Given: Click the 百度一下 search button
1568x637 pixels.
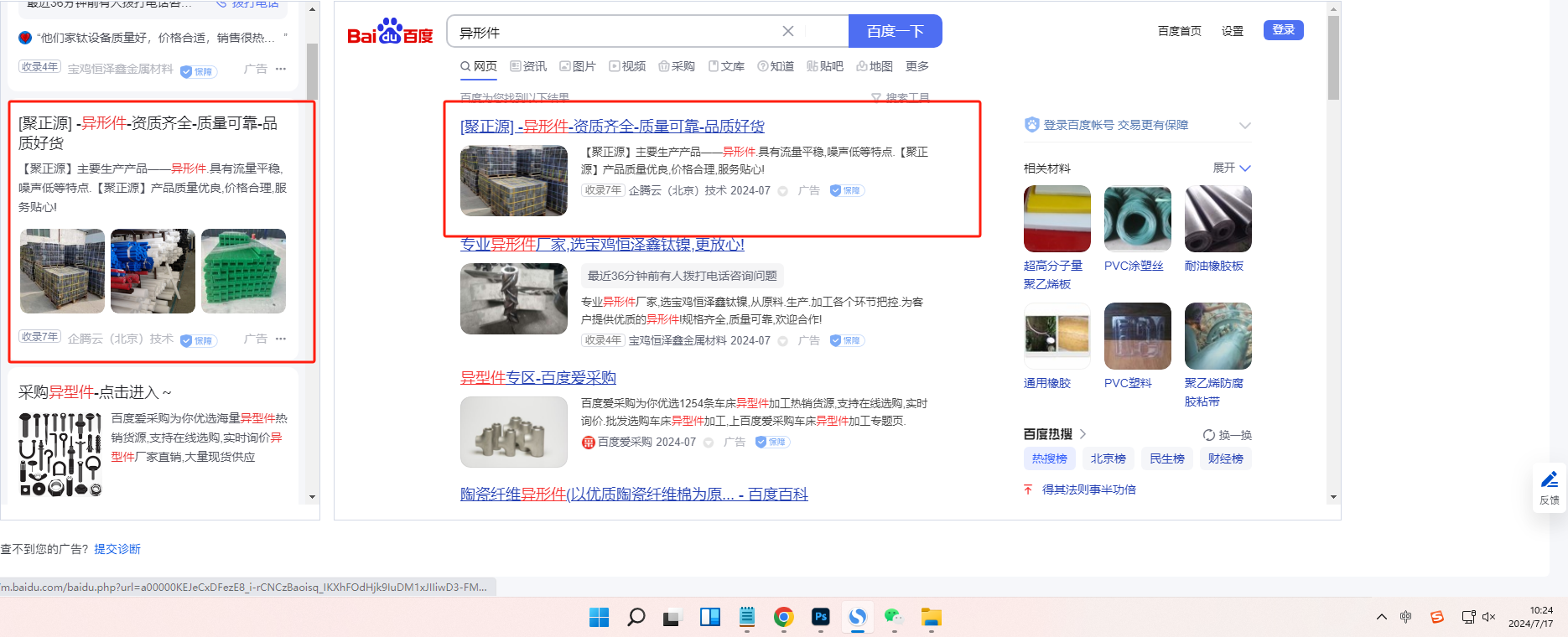Looking at the screenshot, I should pos(896,31).
